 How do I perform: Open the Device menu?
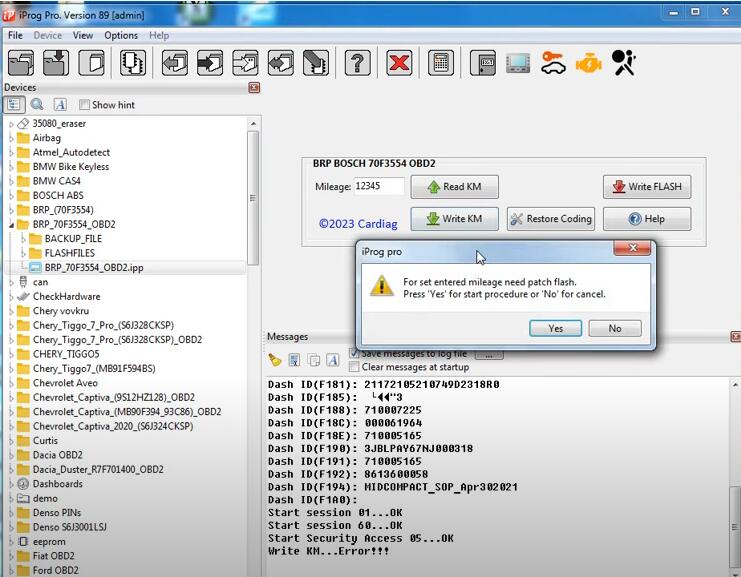pos(48,35)
